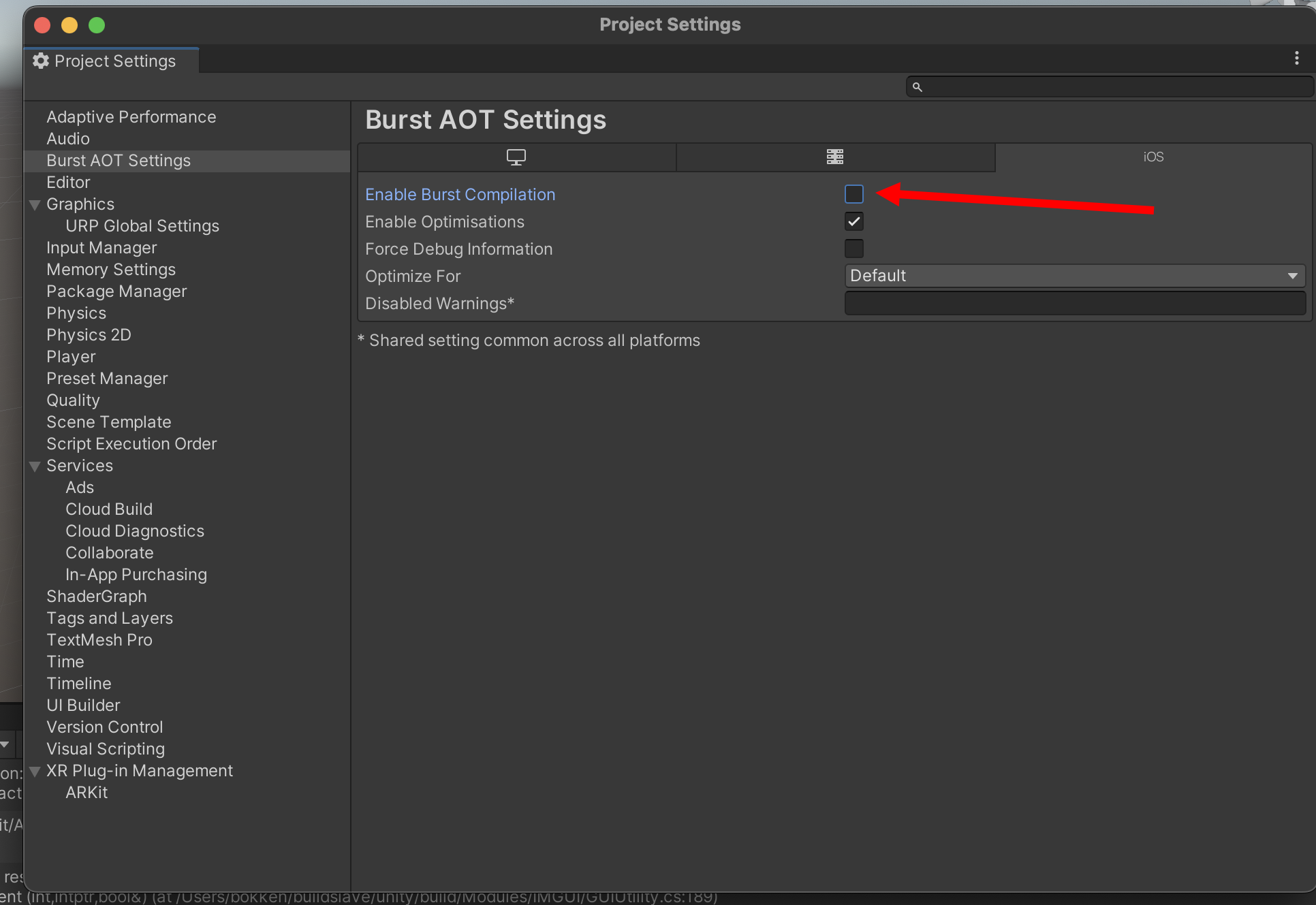Click the search magnifier icon
The height and width of the screenshot is (905, 1316).
(x=918, y=87)
